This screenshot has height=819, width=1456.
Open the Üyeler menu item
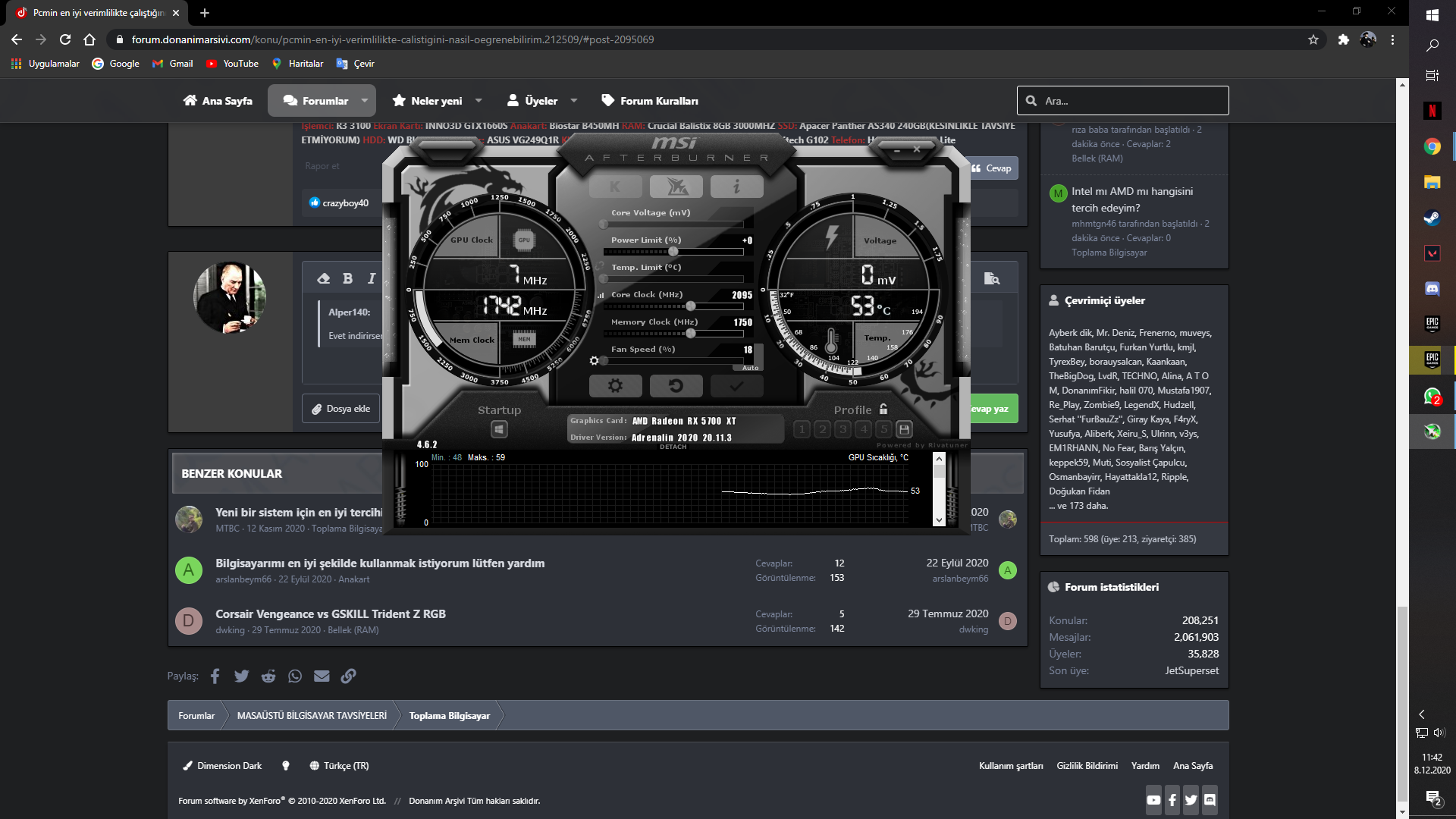click(532, 101)
